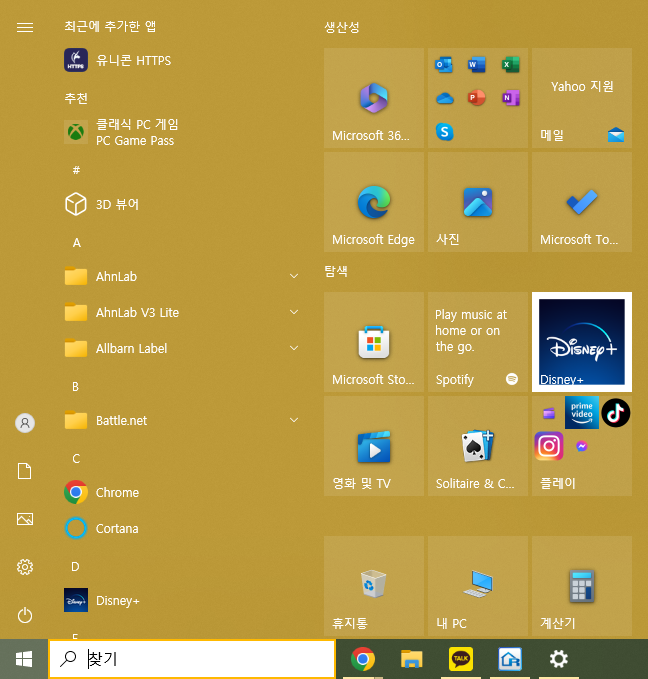Open Excel icon in Office tile group
The width and height of the screenshot is (648, 679).
[511, 65]
